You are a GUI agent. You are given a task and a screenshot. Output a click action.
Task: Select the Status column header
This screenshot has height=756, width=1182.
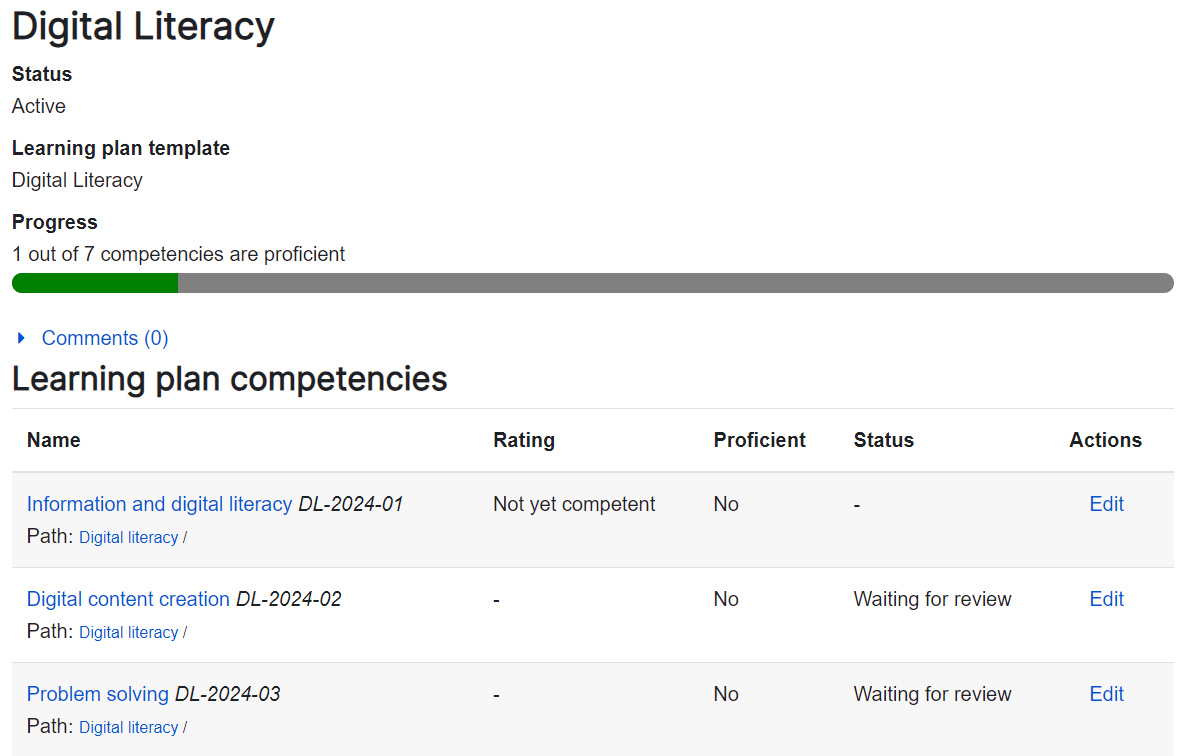pos(883,440)
